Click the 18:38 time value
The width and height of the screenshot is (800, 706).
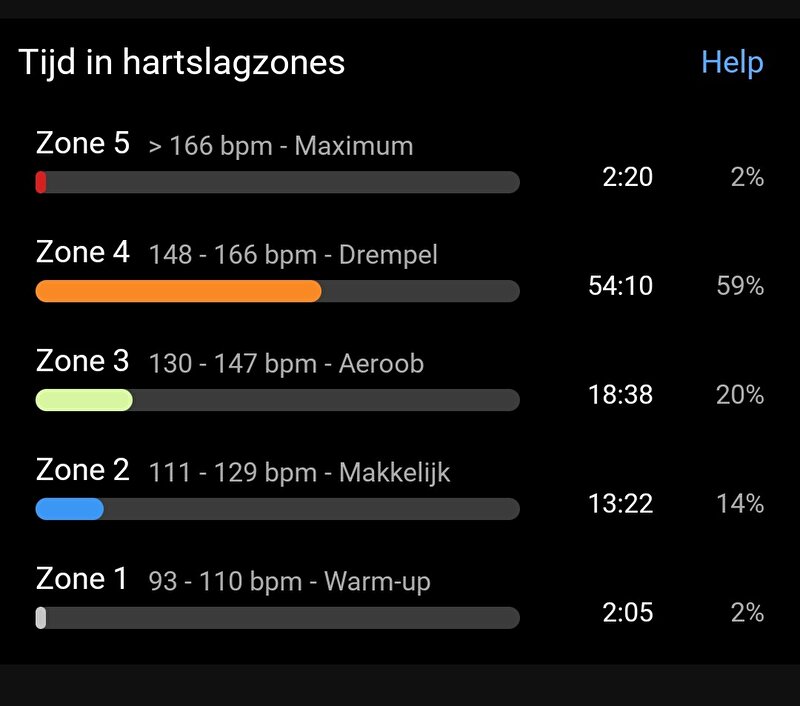pyautogui.click(x=620, y=394)
